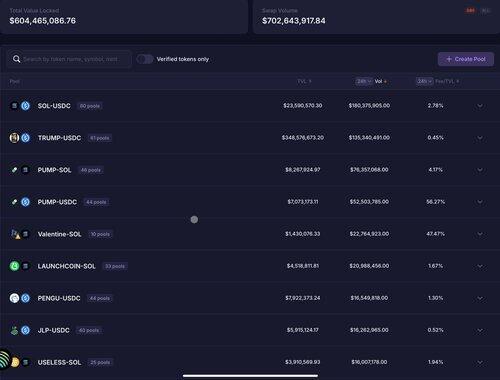This screenshot has height=380, width=500.
Task: Click the USDC icon in SOL-USDC row
Action: click(x=25, y=106)
